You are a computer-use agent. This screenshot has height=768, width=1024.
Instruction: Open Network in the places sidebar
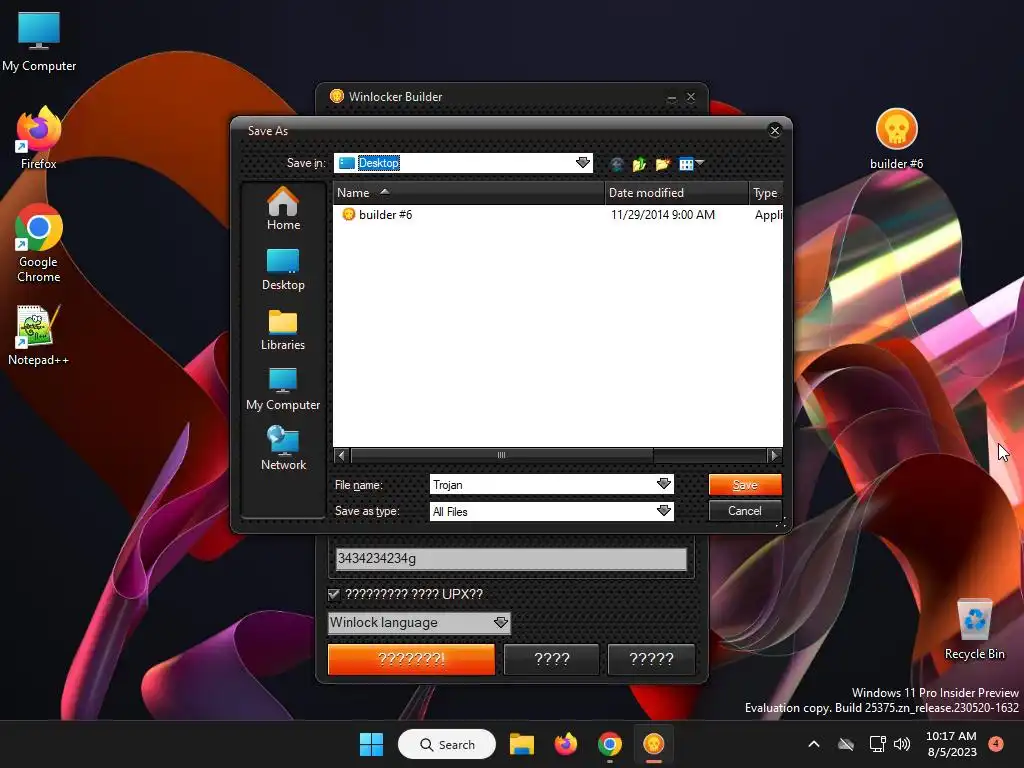pyautogui.click(x=283, y=449)
